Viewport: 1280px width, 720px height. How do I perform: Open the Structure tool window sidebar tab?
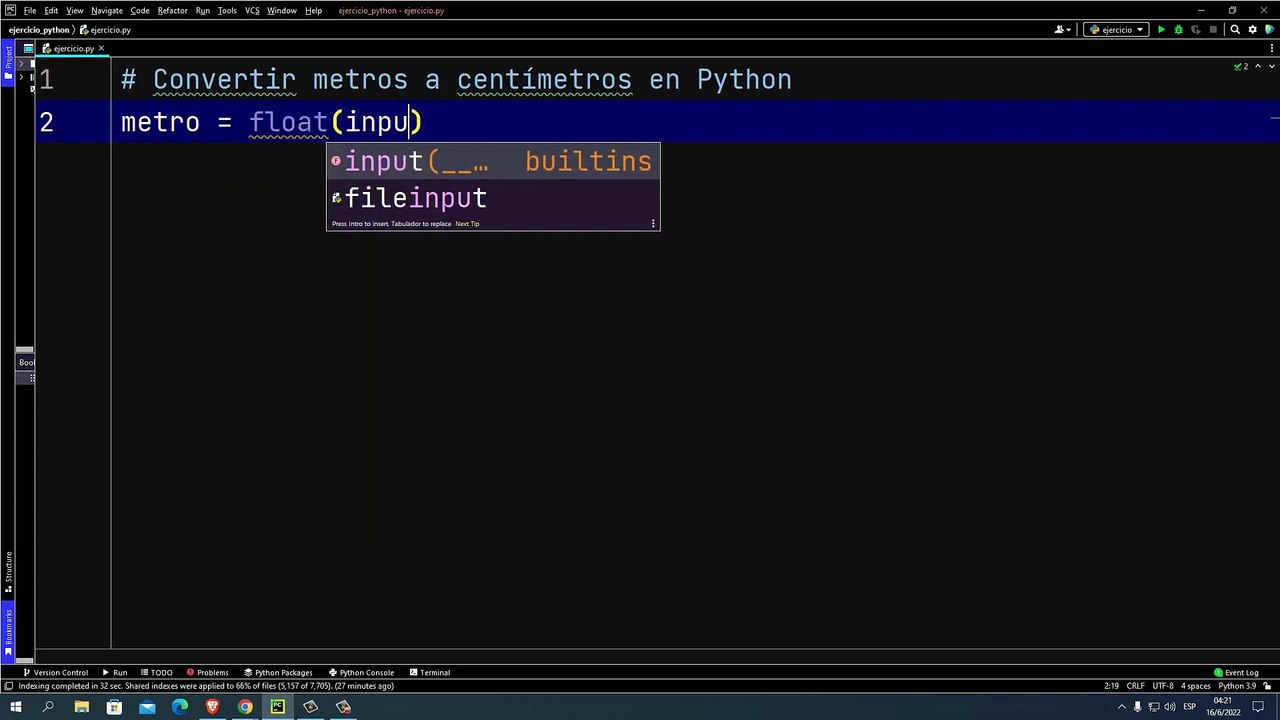(x=8, y=572)
